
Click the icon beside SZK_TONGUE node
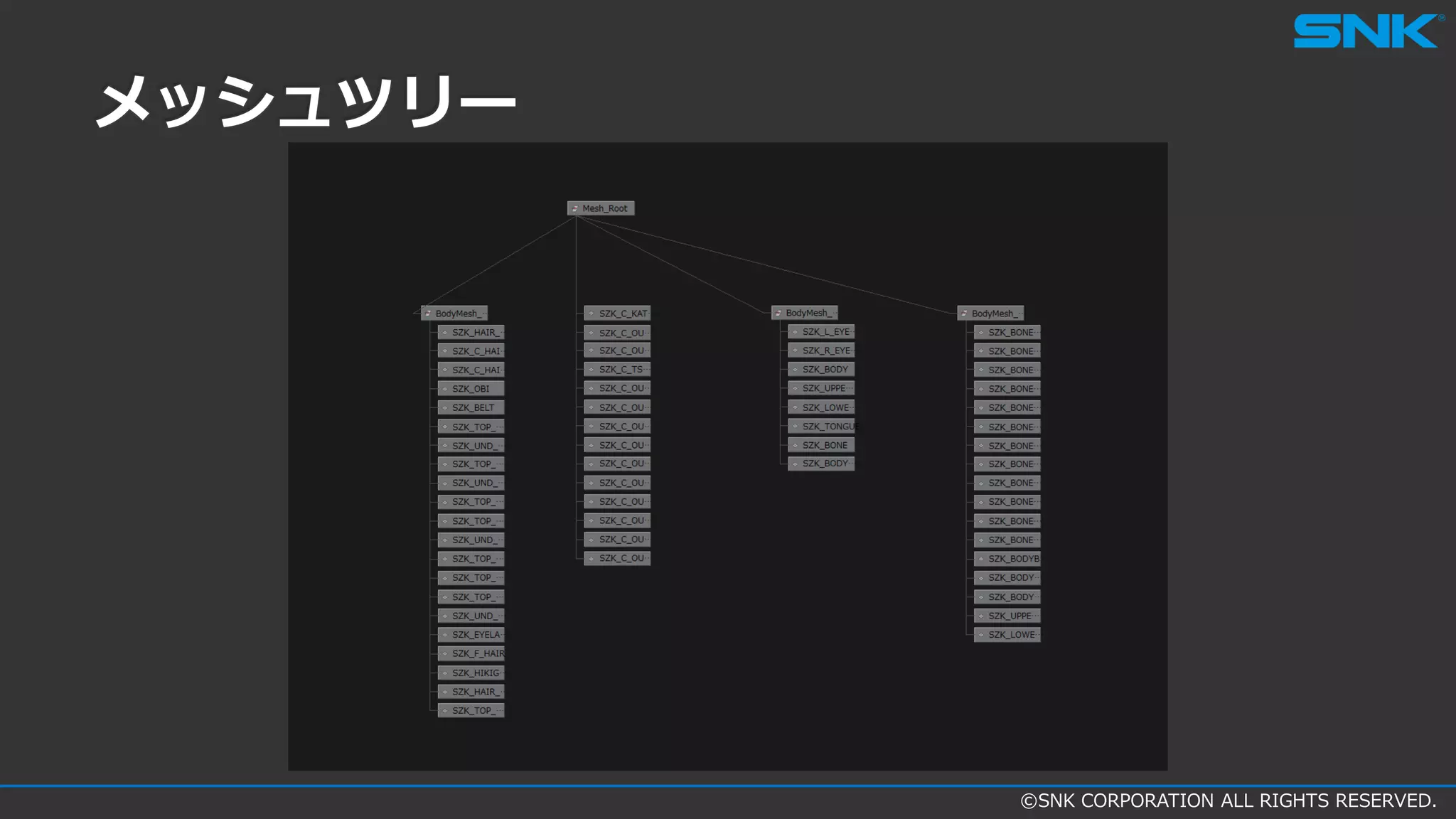[x=795, y=427]
